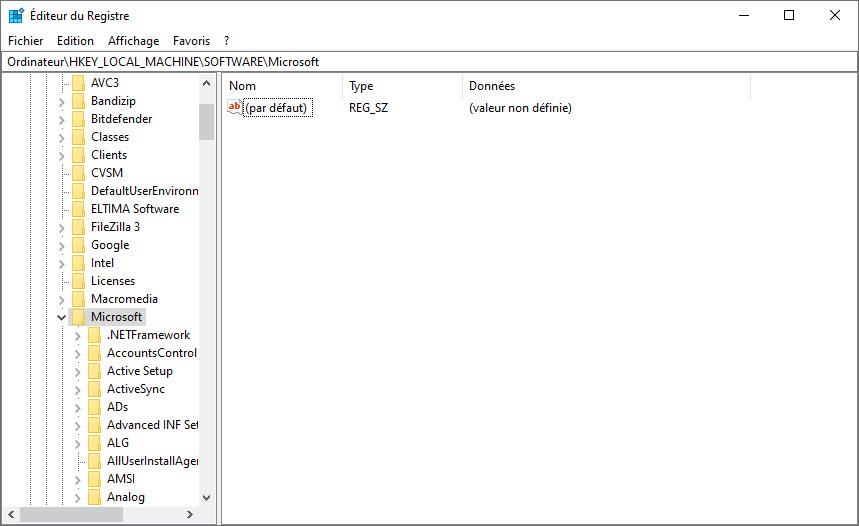Screen dimensions: 859x526
Task: Click the ALG folder icon
Action: (x=94, y=443)
